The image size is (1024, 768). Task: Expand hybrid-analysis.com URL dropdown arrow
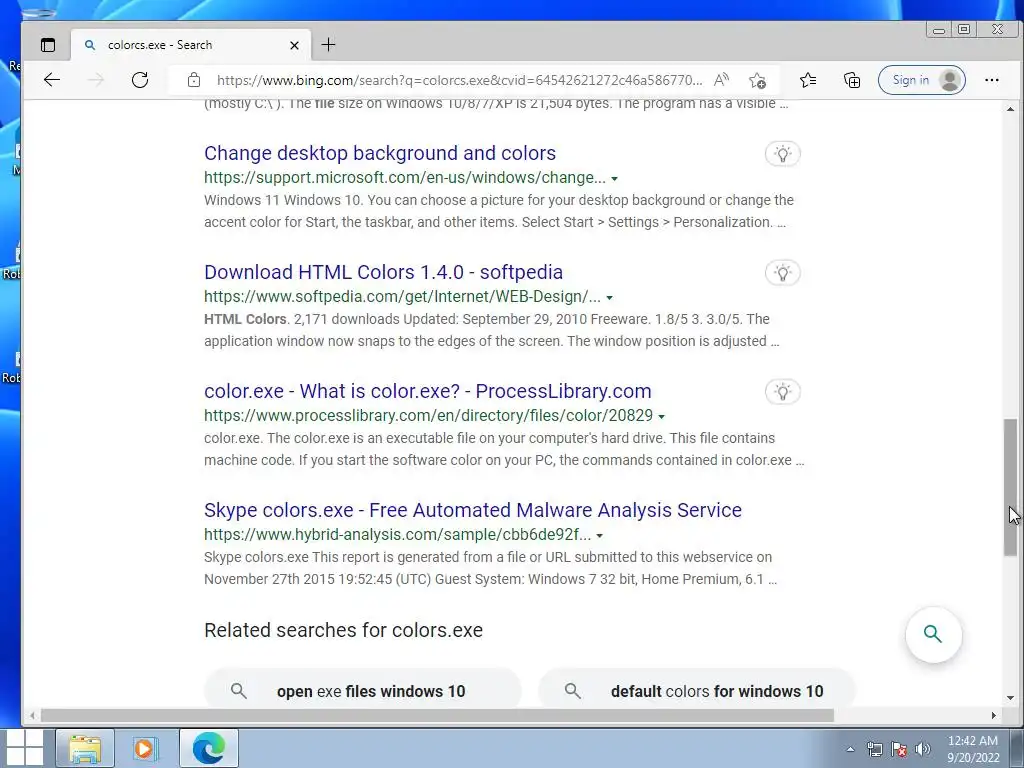pyautogui.click(x=600, y=536)
